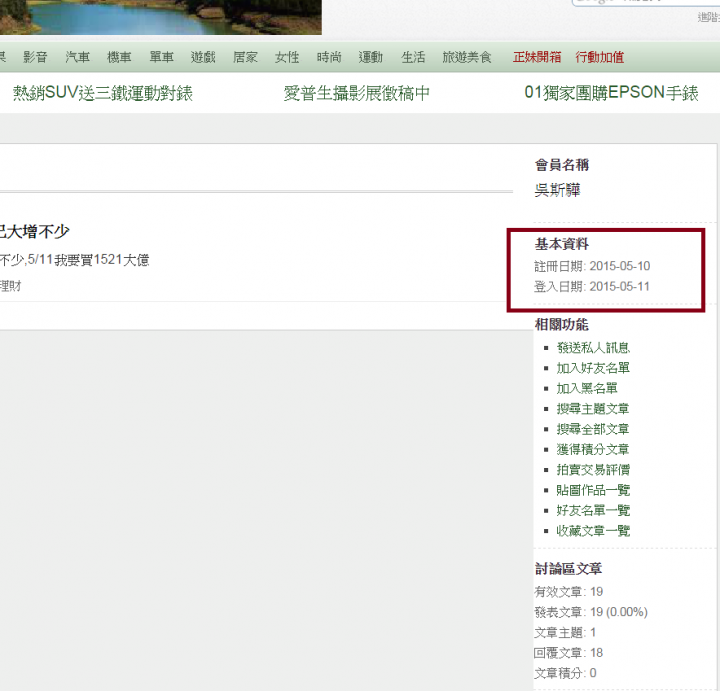Screen dimensions: 720x691
Task: Open the red 正妹開箱 nav link
Action: coord(537,57)
